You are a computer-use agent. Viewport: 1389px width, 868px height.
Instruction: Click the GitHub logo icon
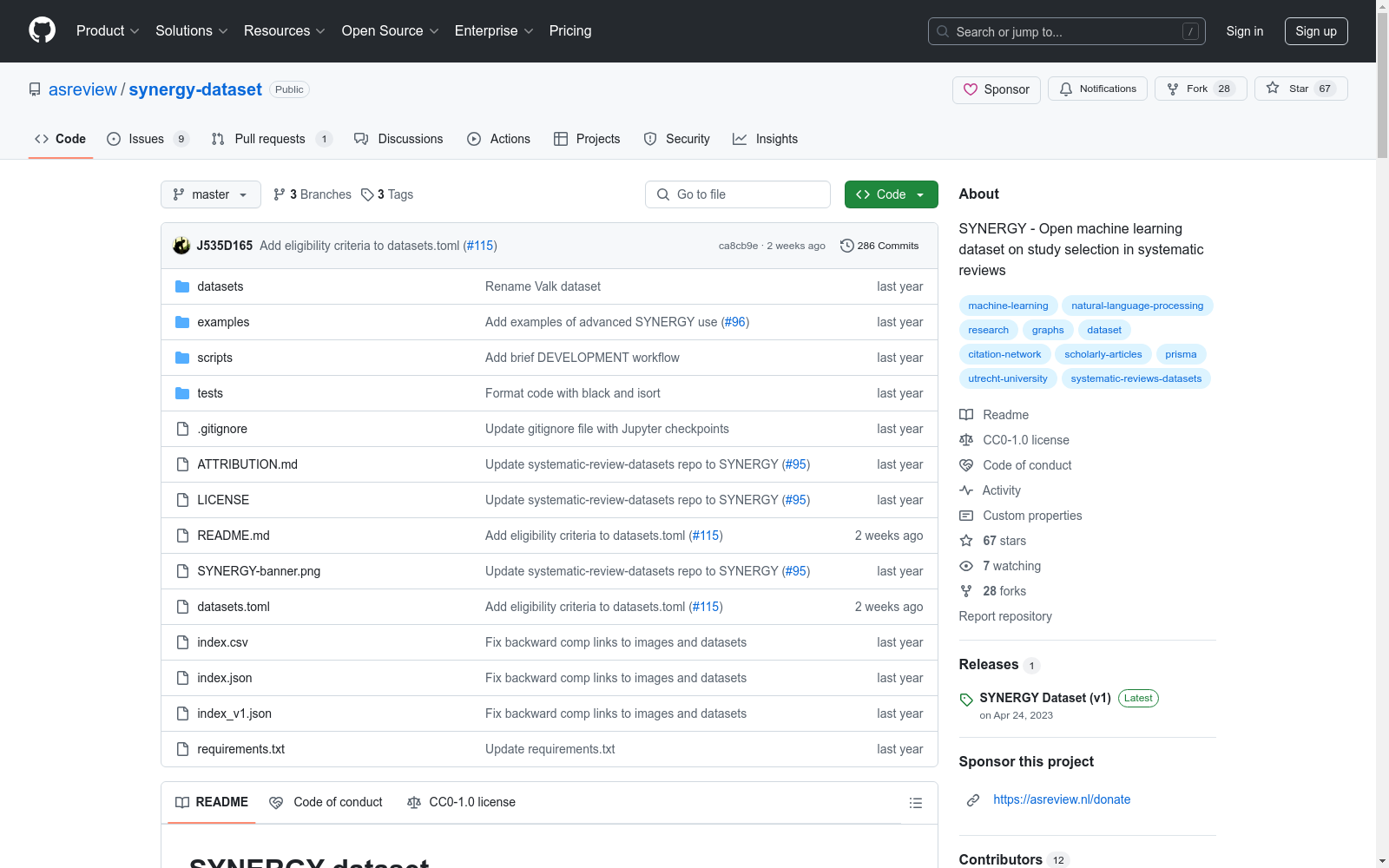tap(42, 30)
